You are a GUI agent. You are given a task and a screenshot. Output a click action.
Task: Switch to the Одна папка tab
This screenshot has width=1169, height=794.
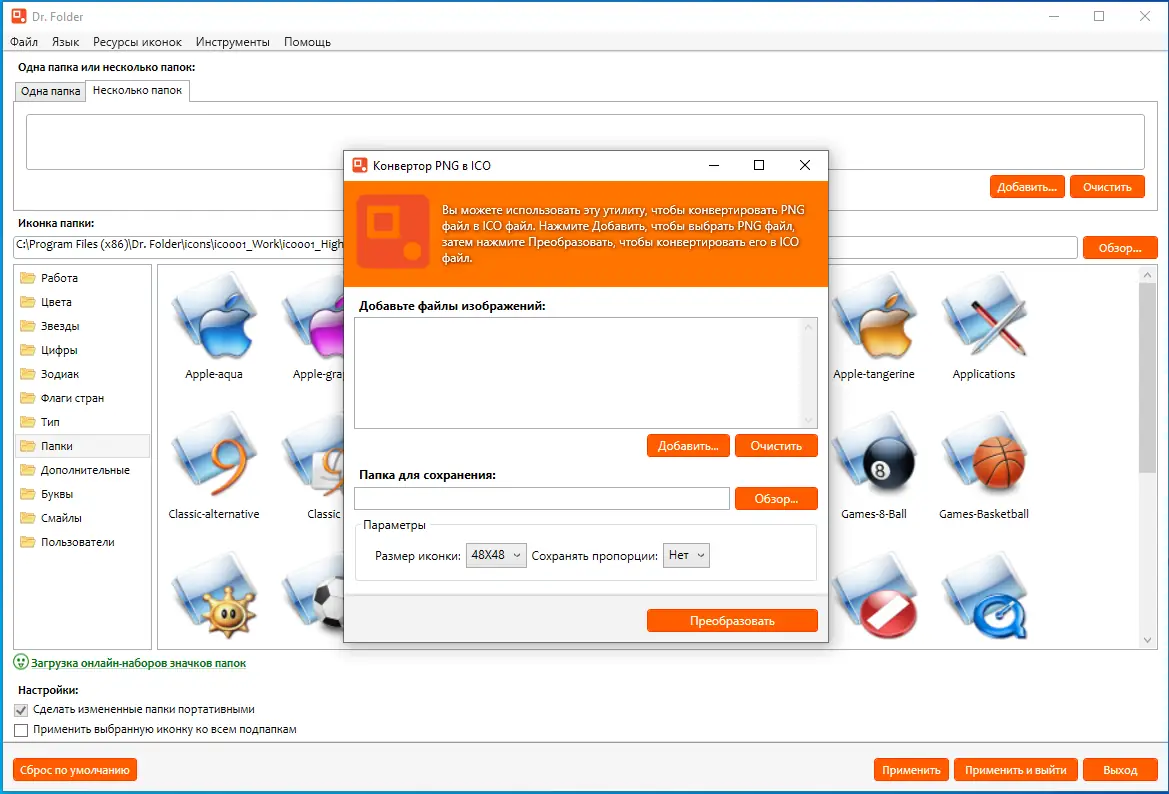(51, 91)
